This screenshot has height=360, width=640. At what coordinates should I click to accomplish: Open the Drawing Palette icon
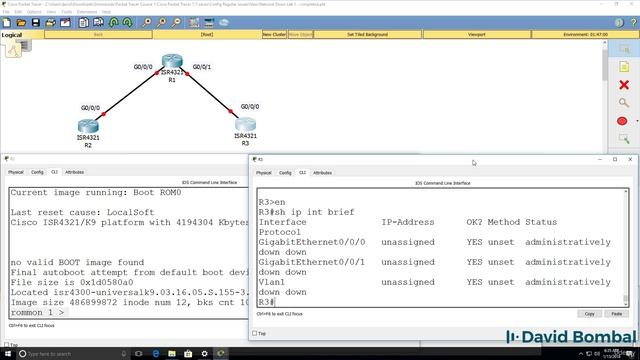pyautogui.click(x=194, y=22)
